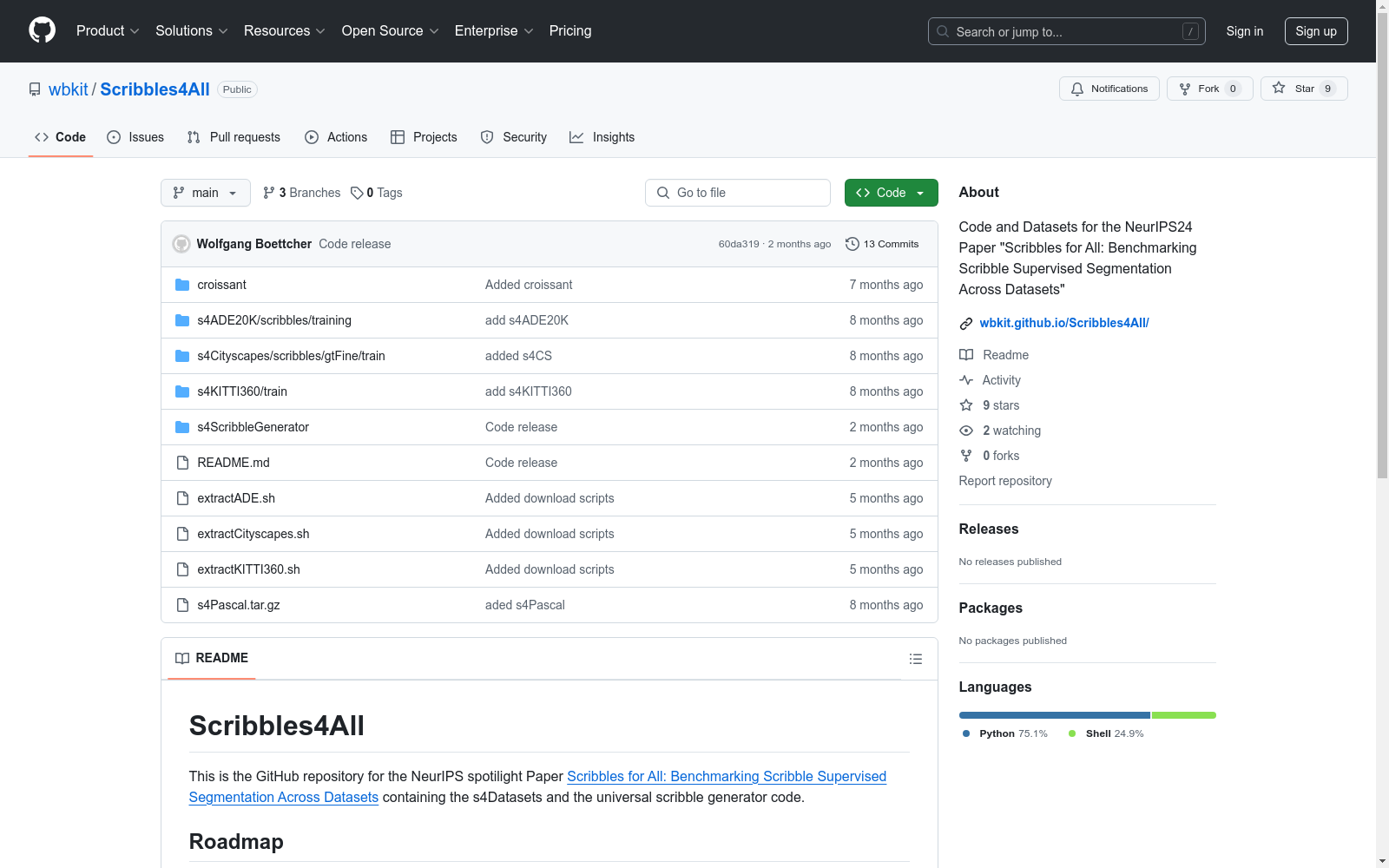Expand the Enterprise menu
The height and width of the screenshot is (868, 1389).
pyautogui.click(x=494, y=31)
